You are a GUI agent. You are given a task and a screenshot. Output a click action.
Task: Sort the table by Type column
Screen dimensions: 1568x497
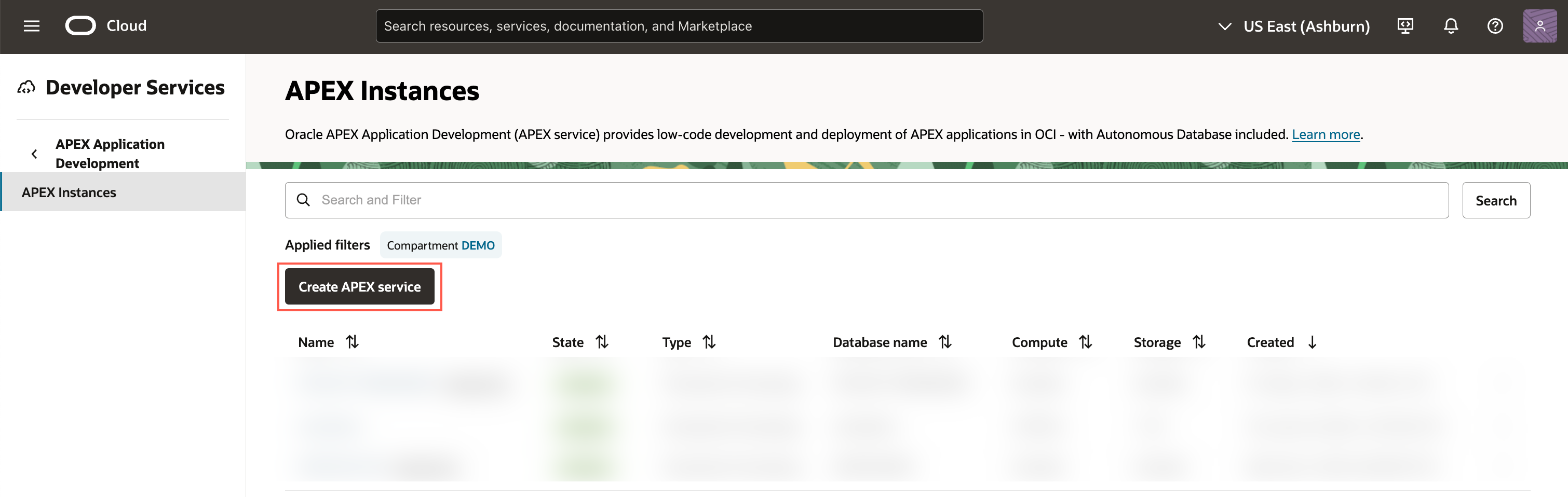point(709,342)
